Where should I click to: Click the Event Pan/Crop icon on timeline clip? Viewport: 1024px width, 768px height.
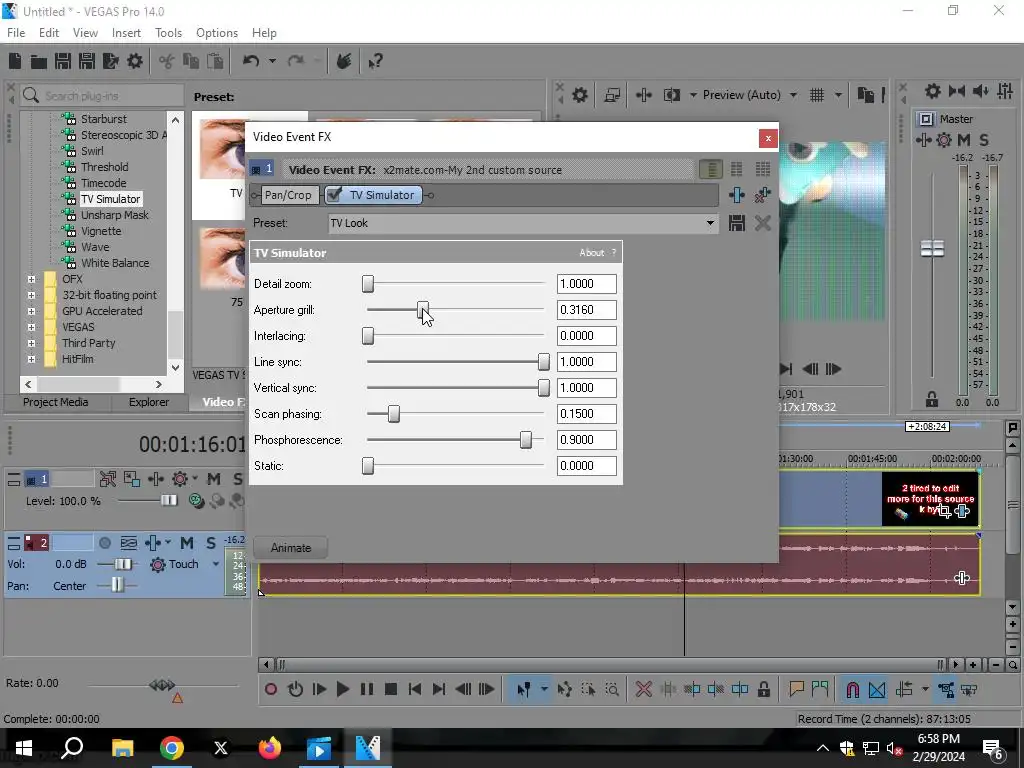(944, 511)
